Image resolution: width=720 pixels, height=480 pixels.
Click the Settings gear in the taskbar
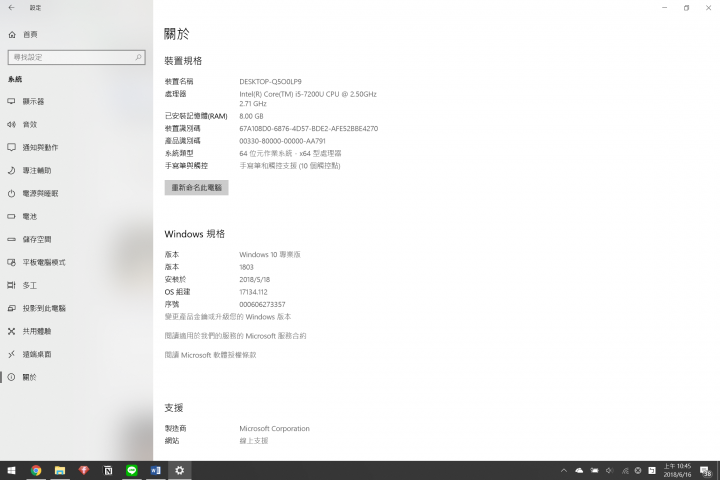pyautogui.click(x=180, y=470)
